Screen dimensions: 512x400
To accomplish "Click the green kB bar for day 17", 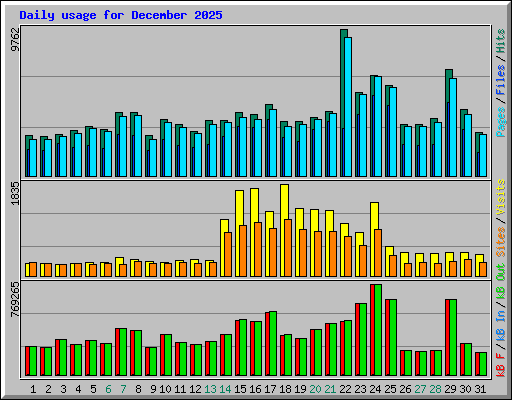I will (x=273, y=343).
